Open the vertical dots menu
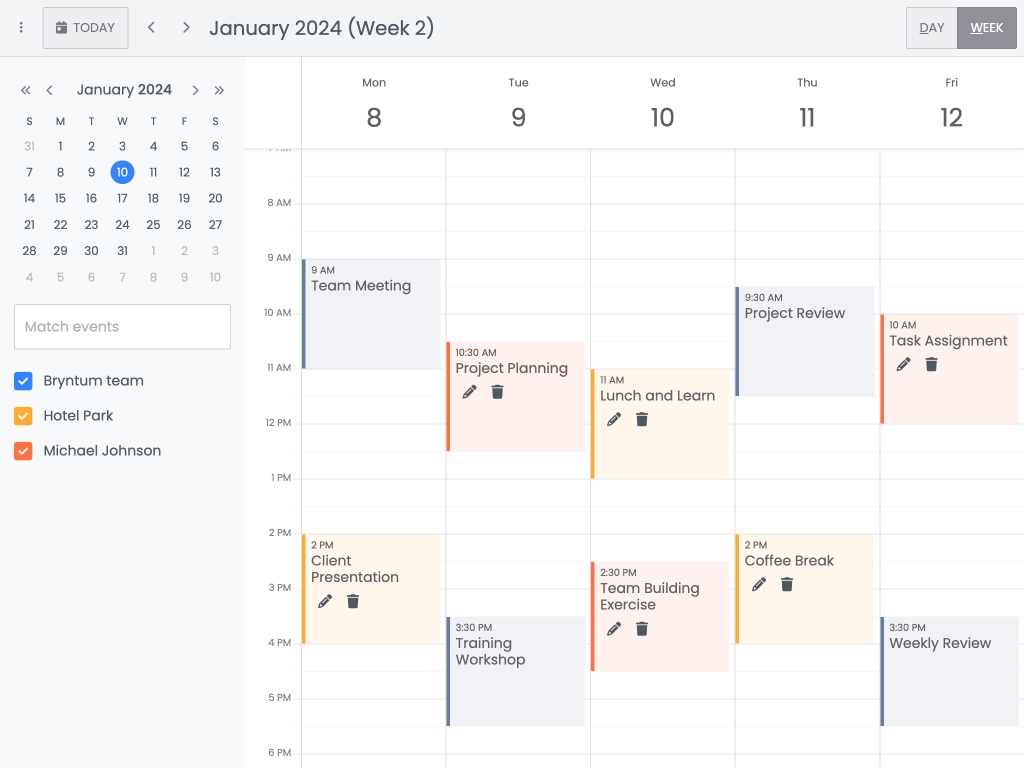Screen dimensions: 1024x768 click(x=21, y=27)
